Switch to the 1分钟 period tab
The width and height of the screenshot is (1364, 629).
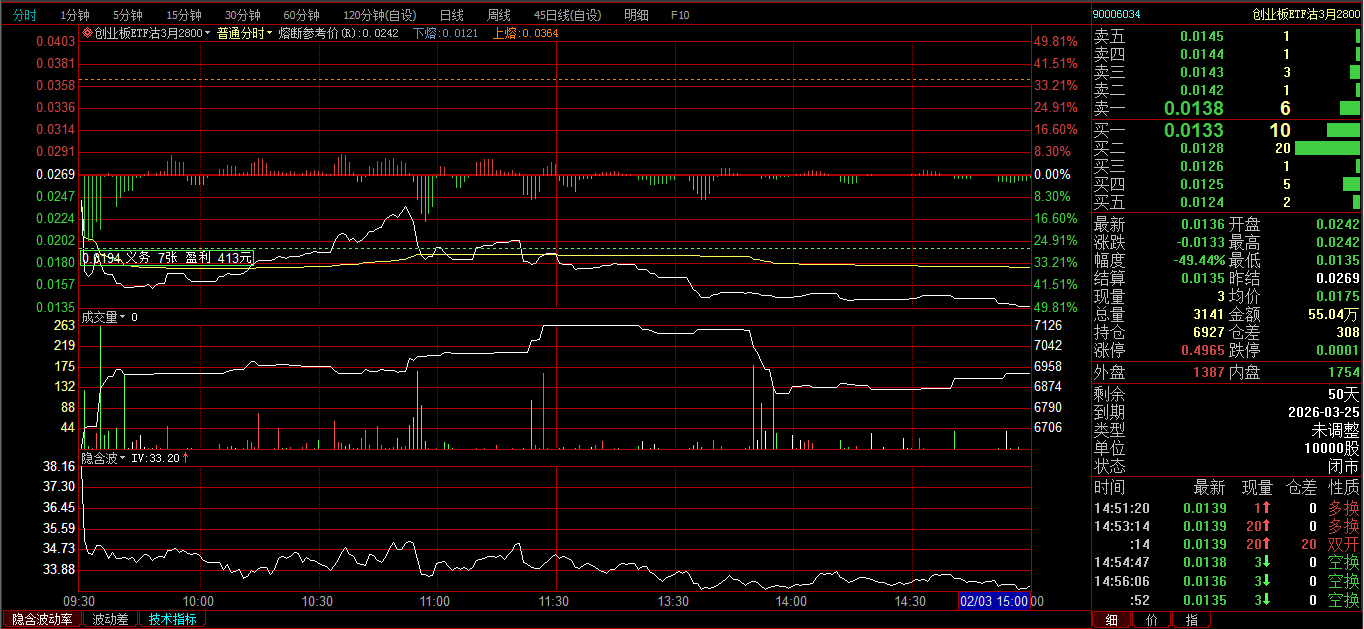pyautogui.click(x=75, y=15)
